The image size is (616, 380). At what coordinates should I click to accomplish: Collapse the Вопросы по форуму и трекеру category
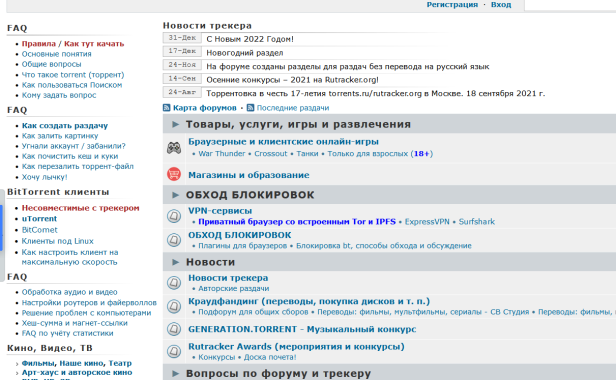coord(176,373)
